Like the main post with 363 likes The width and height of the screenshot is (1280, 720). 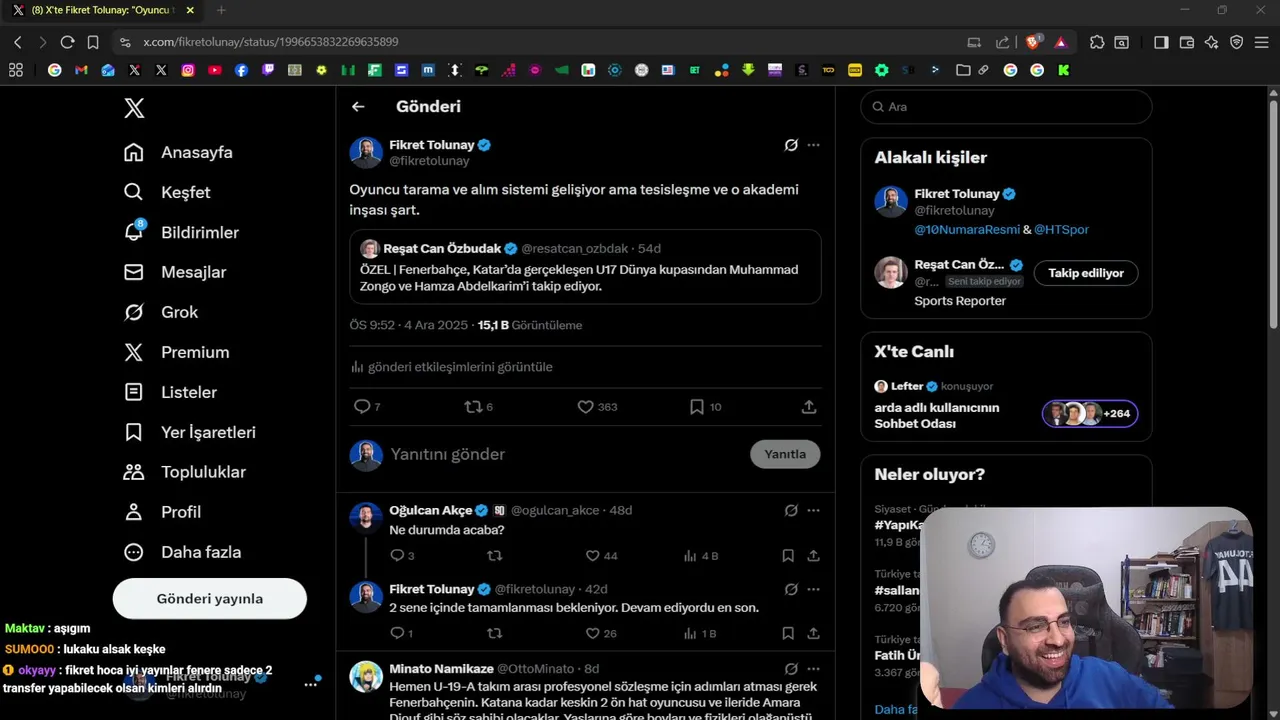coord(586,406)
